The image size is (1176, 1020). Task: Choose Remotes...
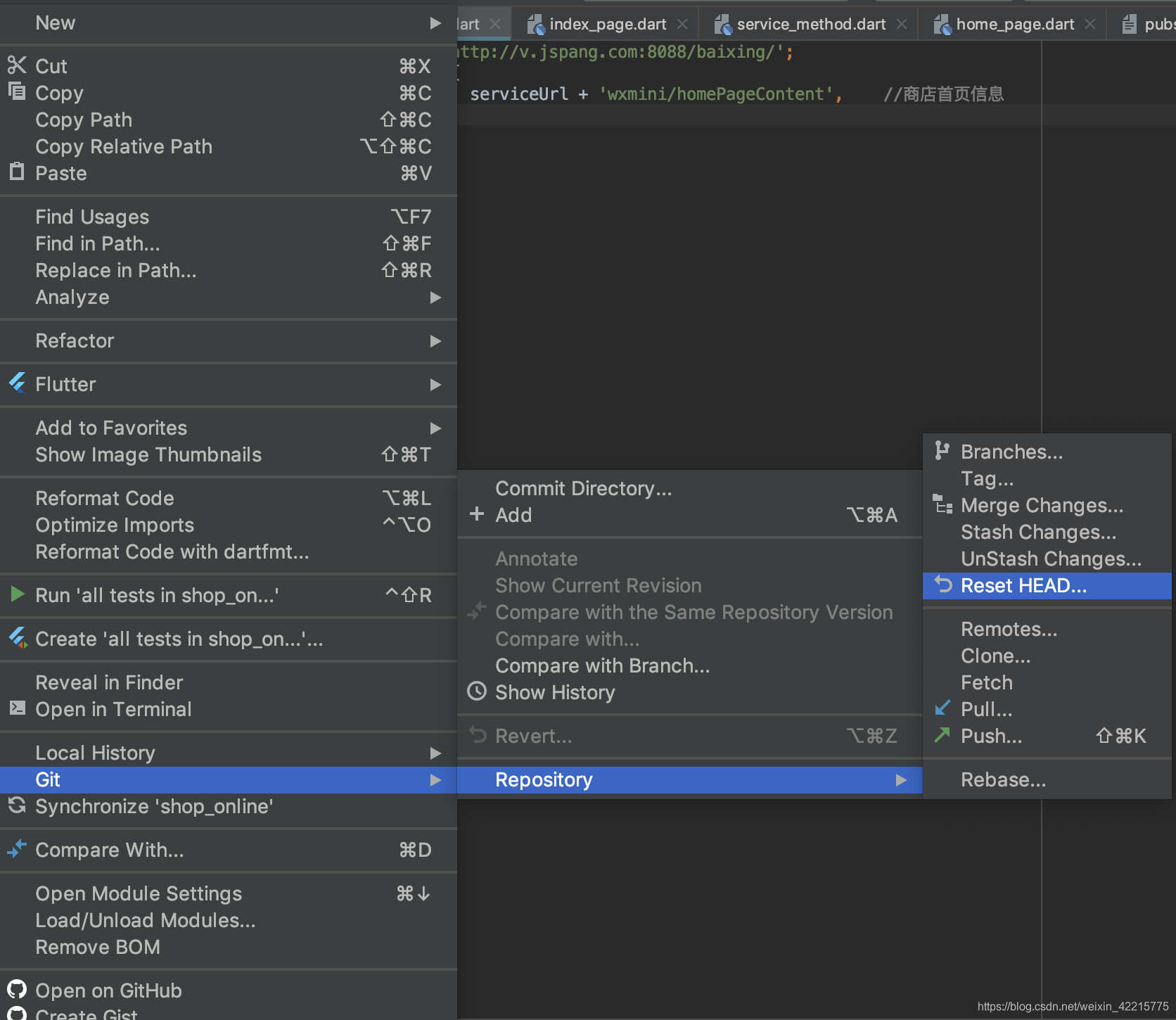pyautogui.click(x=1047, y=629)
